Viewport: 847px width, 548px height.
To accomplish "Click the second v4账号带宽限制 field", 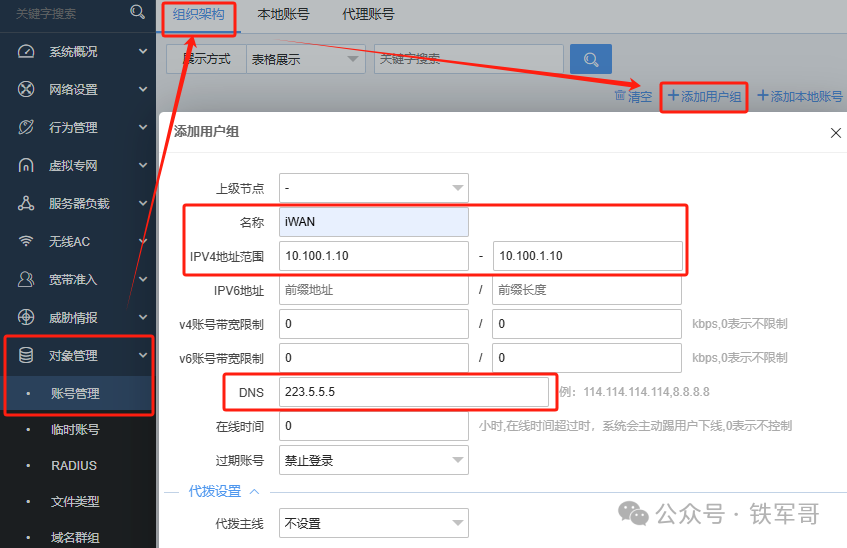I will pyautogui.click(x=587, y=324).
